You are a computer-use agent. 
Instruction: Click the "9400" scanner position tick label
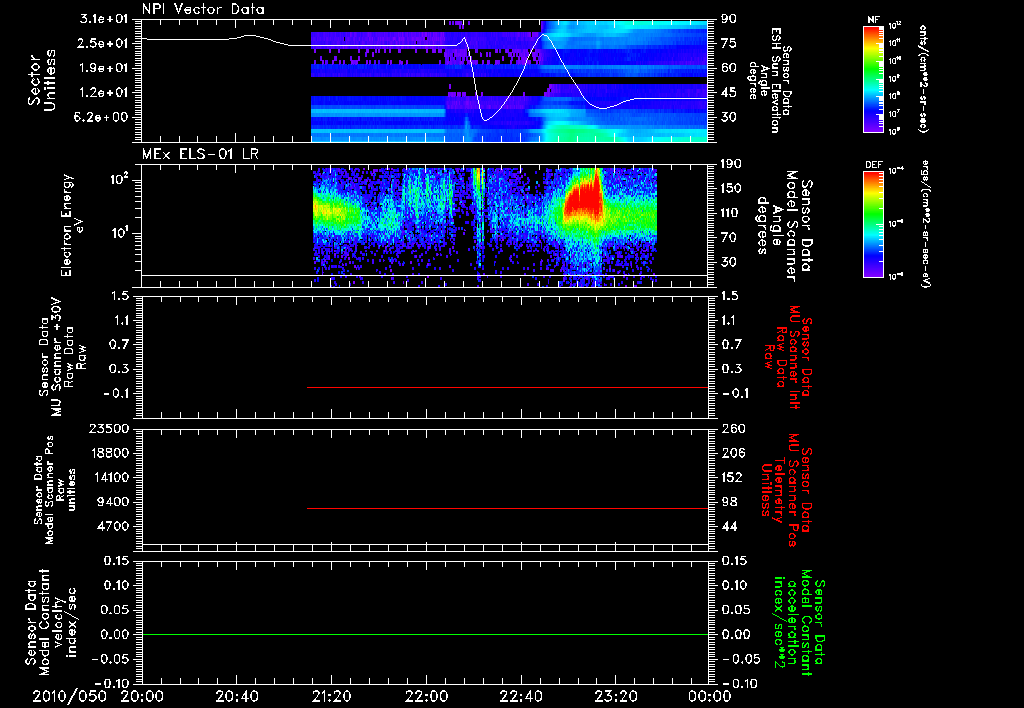(114, 502)
